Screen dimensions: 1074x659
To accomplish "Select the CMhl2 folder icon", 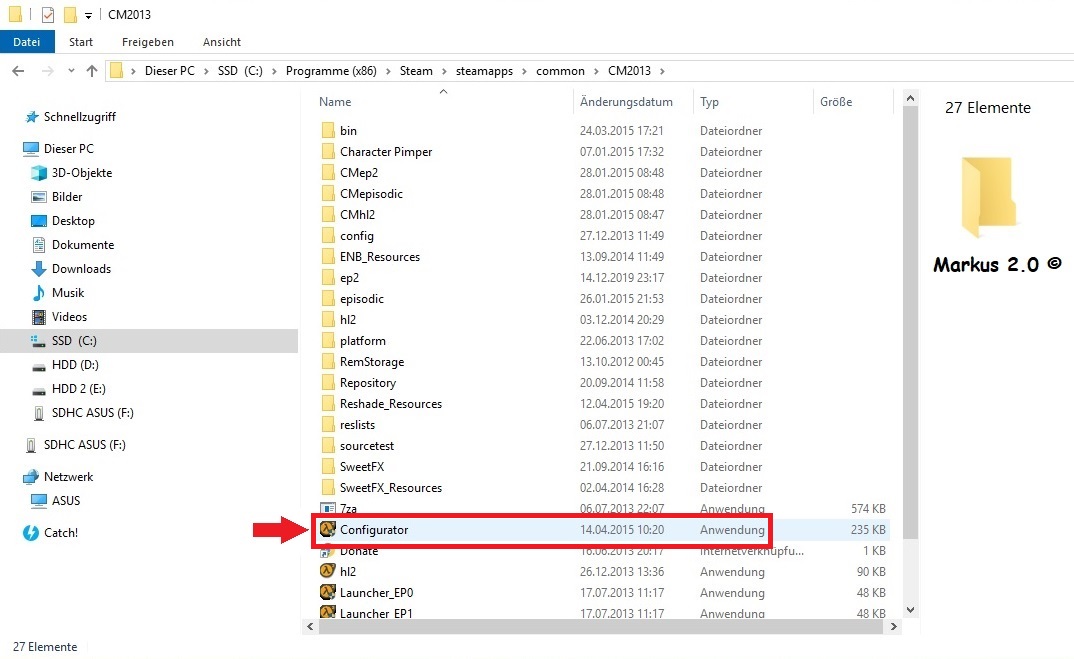I will click(x=328, y=214).
